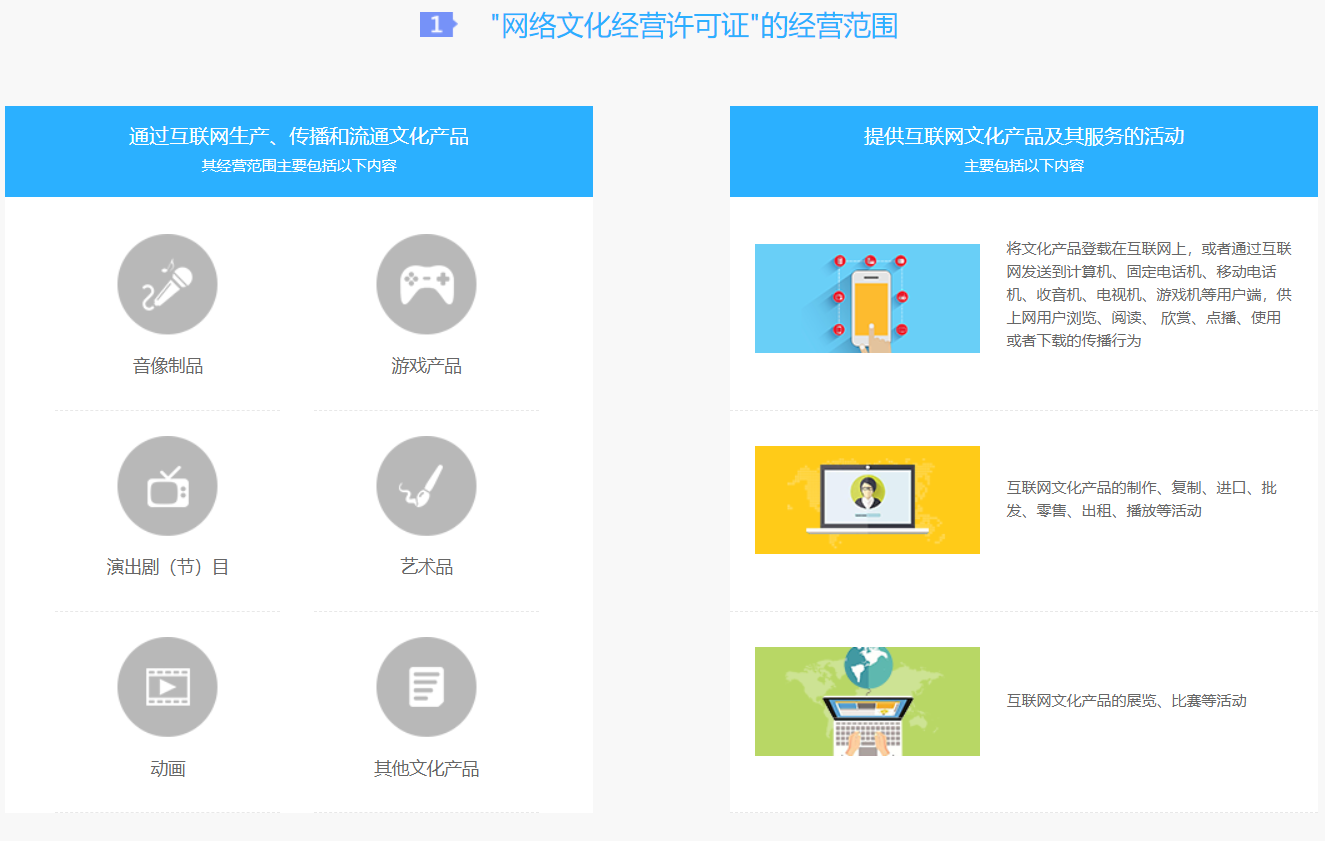Image resolution: width=1325 pixels, height=841 pixels.
Task: Open the 音像制品 category
Action: (167, 364)
